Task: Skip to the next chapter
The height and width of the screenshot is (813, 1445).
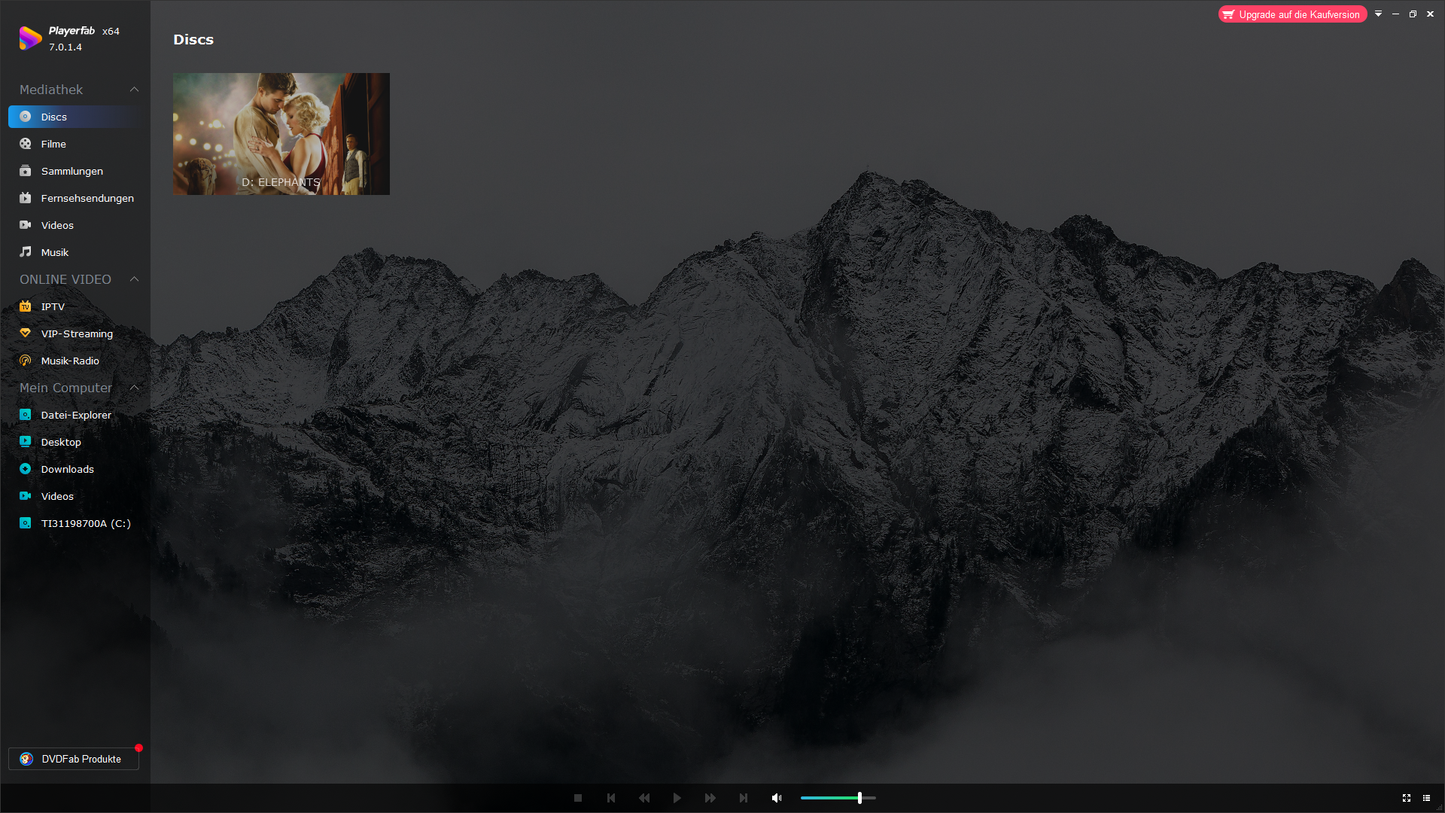Action: [743, 798]
